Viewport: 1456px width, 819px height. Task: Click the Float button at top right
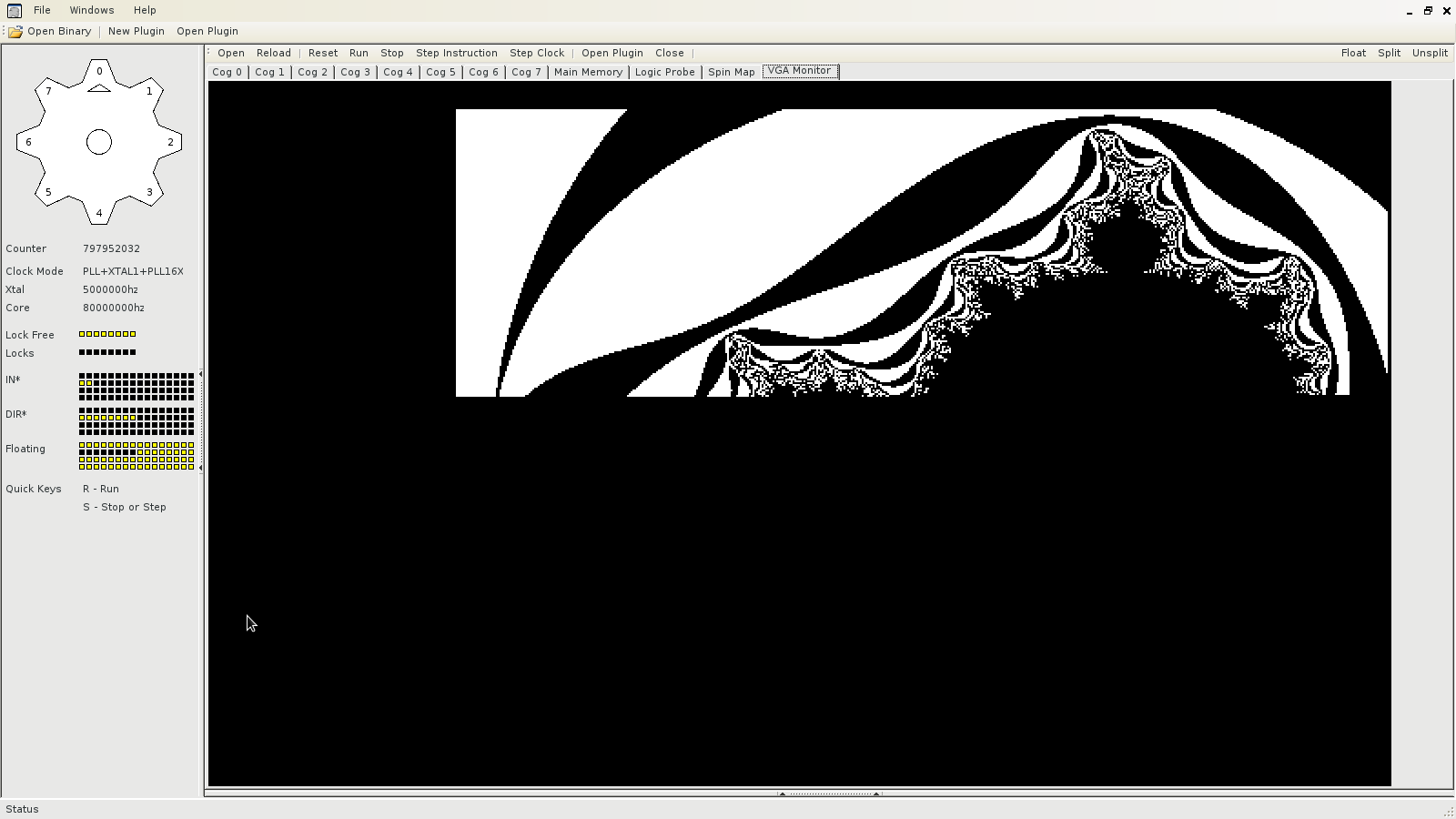click(1352, 53)
